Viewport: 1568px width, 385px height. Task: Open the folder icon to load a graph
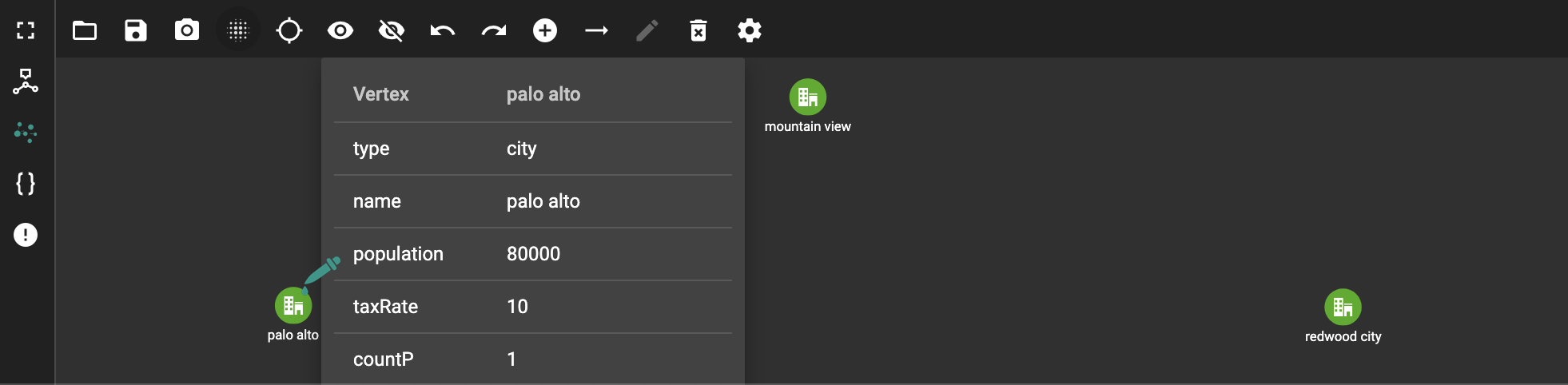(x=85, y=30)
